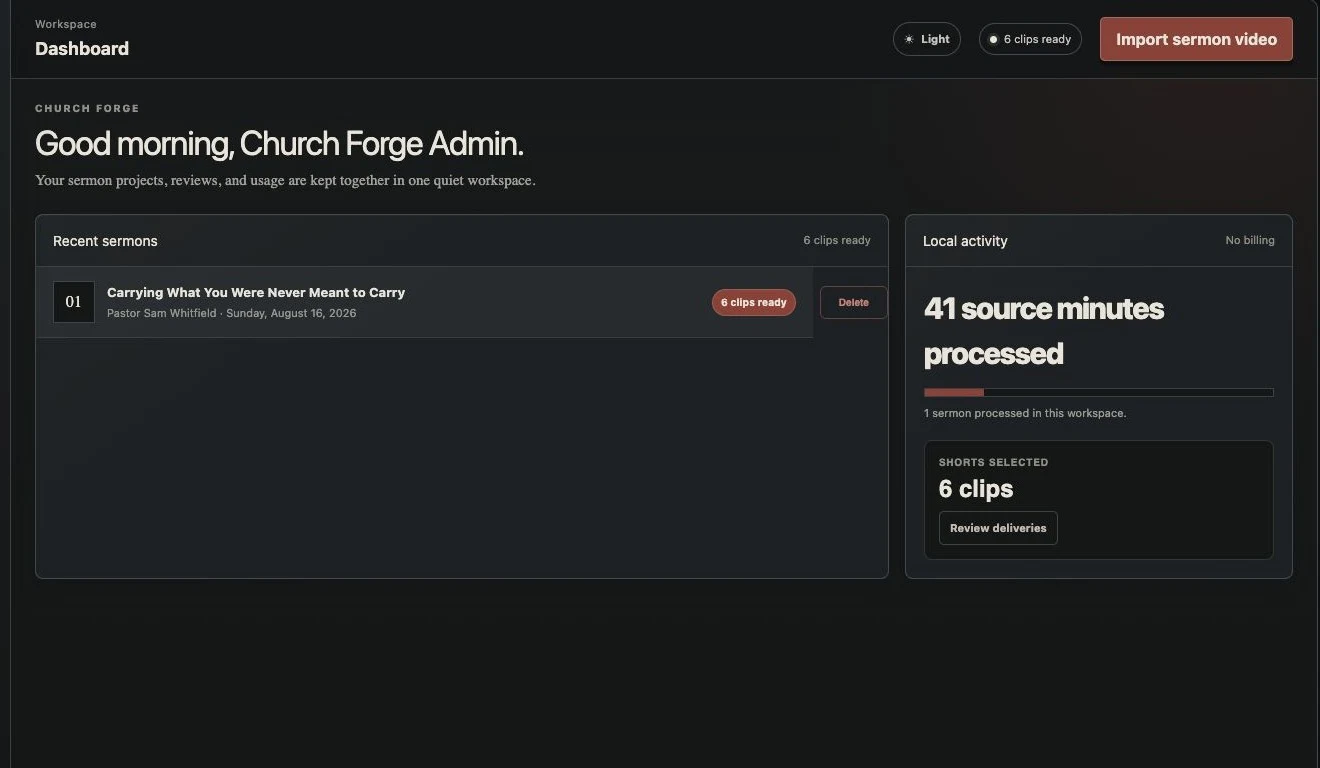Click 41 source minutes processed text
This screenshot has width=1320, height=768.
(x=1044, y=331)
